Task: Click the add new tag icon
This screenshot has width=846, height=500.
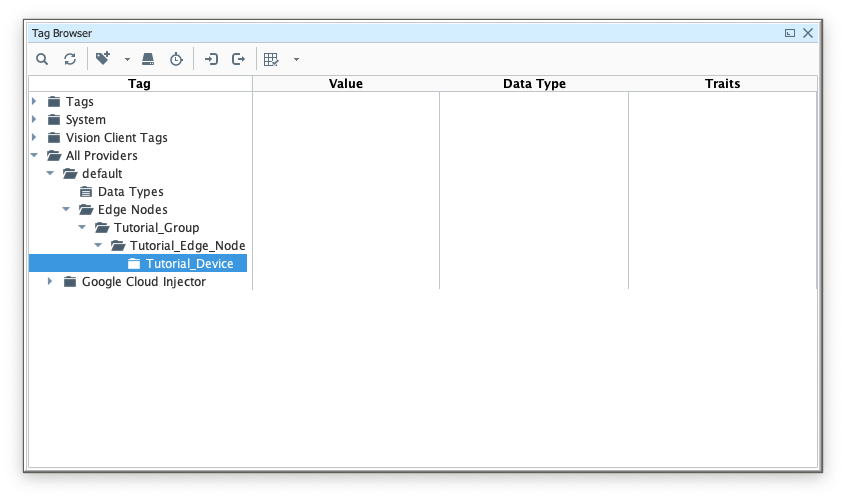Action: 103,60
